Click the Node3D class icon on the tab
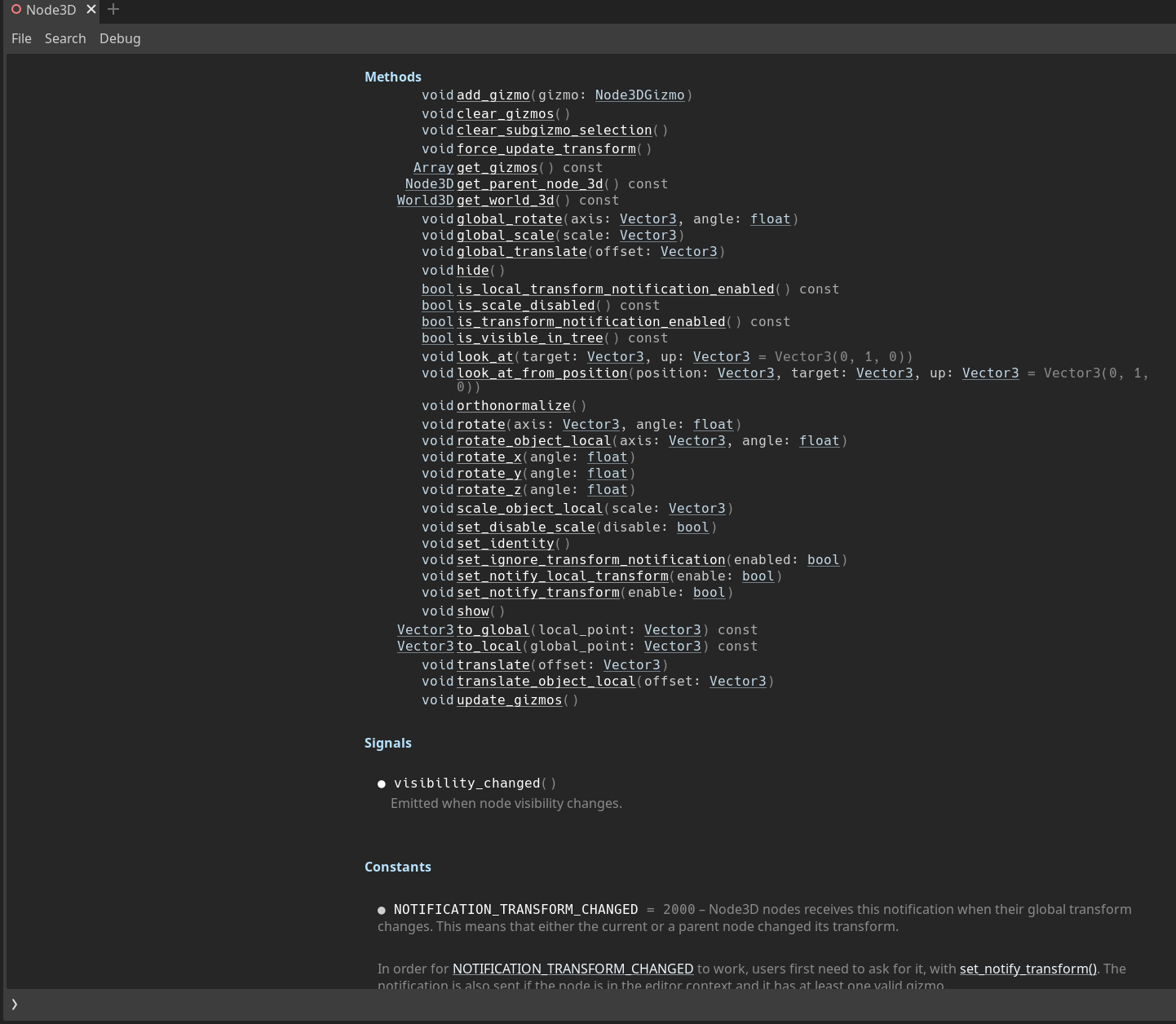 tap(16, 10)
